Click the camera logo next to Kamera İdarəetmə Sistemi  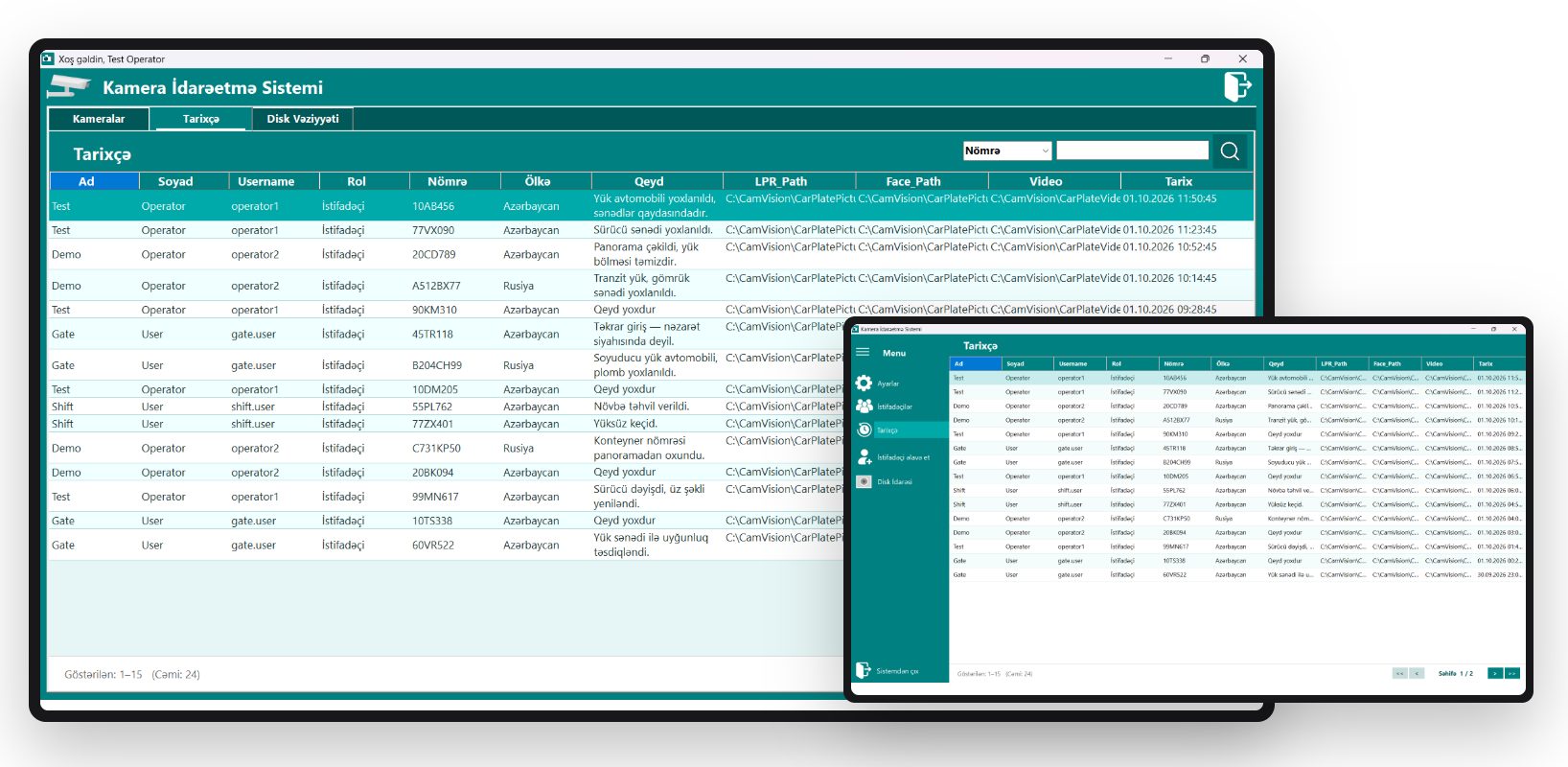(69, 87)
